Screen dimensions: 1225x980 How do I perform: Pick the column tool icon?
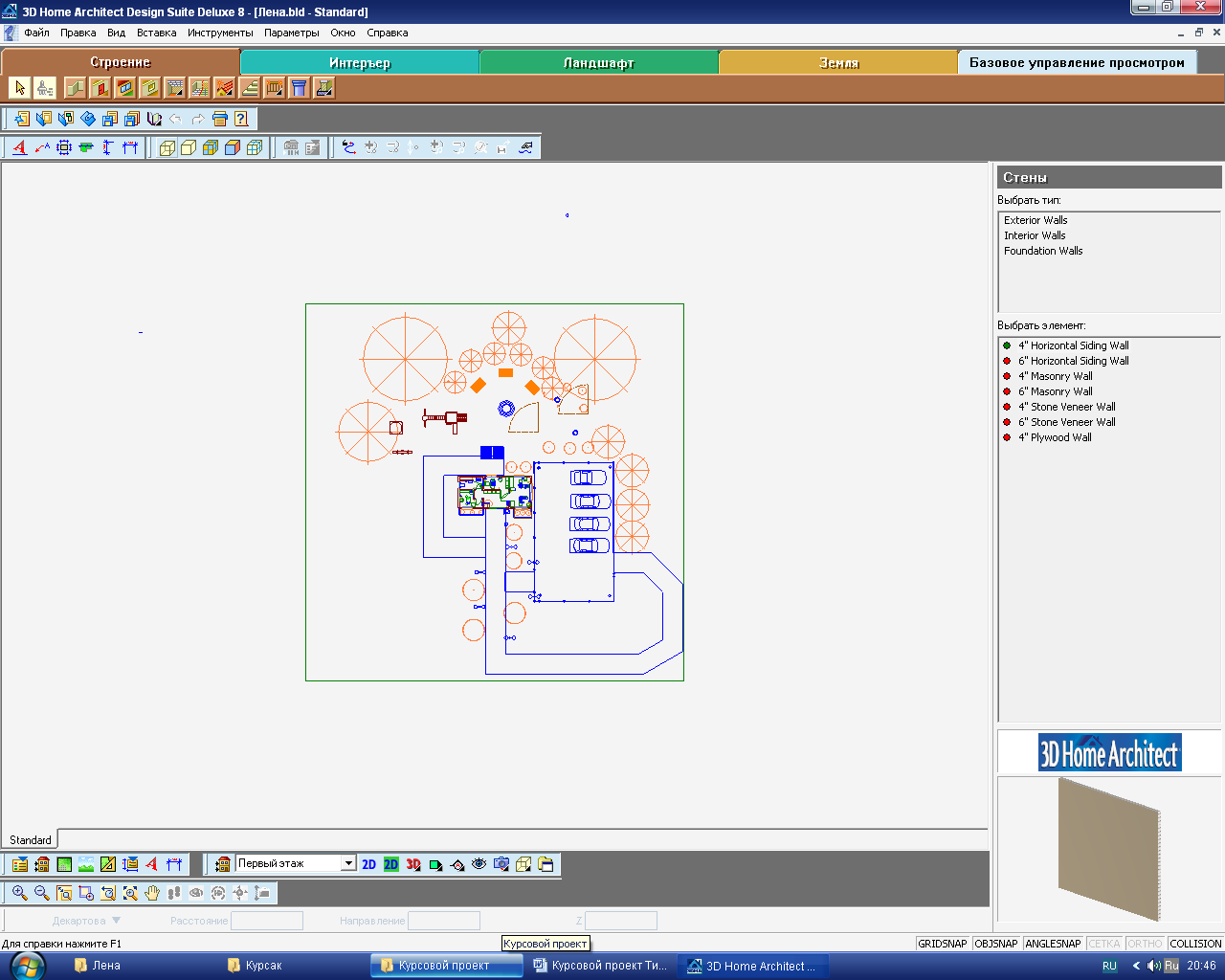[300, 89]
